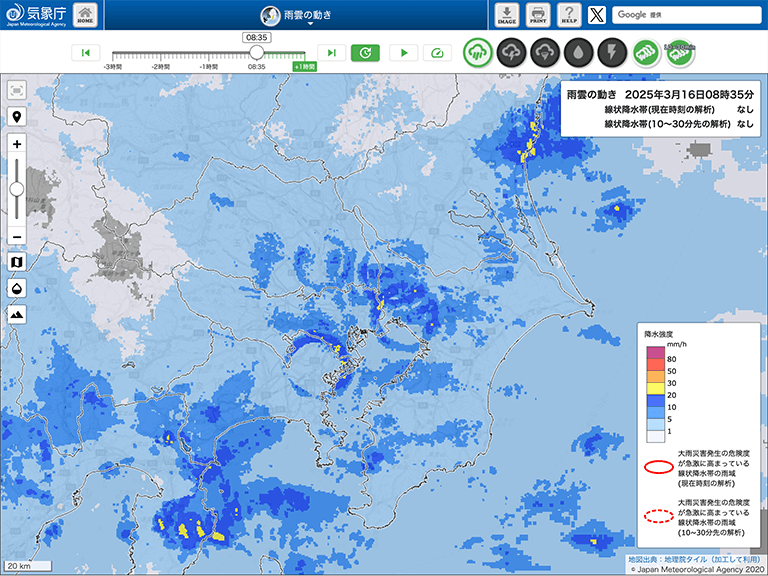Click the time slider handle at 08:35
This screenshot has width=768, height=576.
257,52
